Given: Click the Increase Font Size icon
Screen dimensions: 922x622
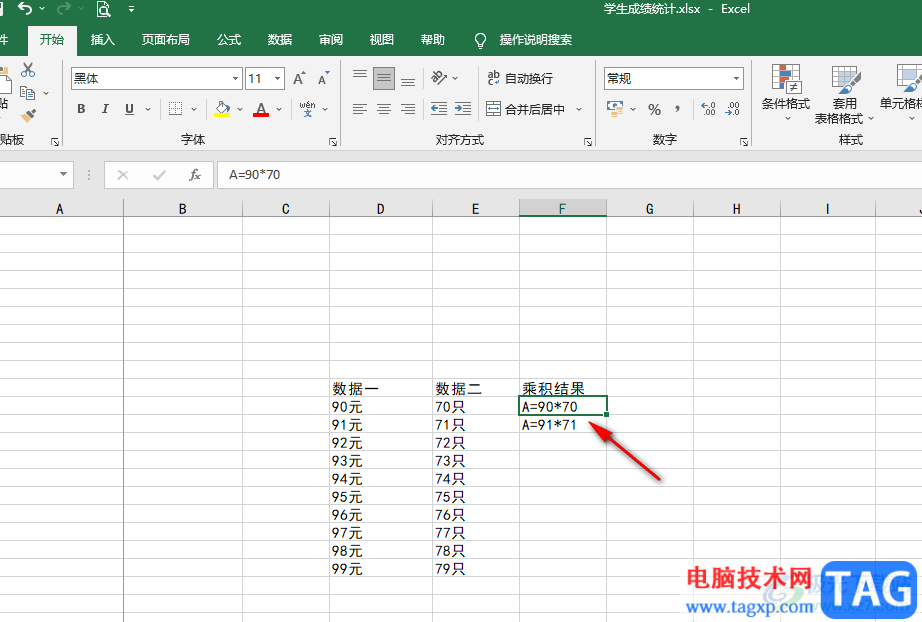Looking at the screenshot, I should point(299,79).
